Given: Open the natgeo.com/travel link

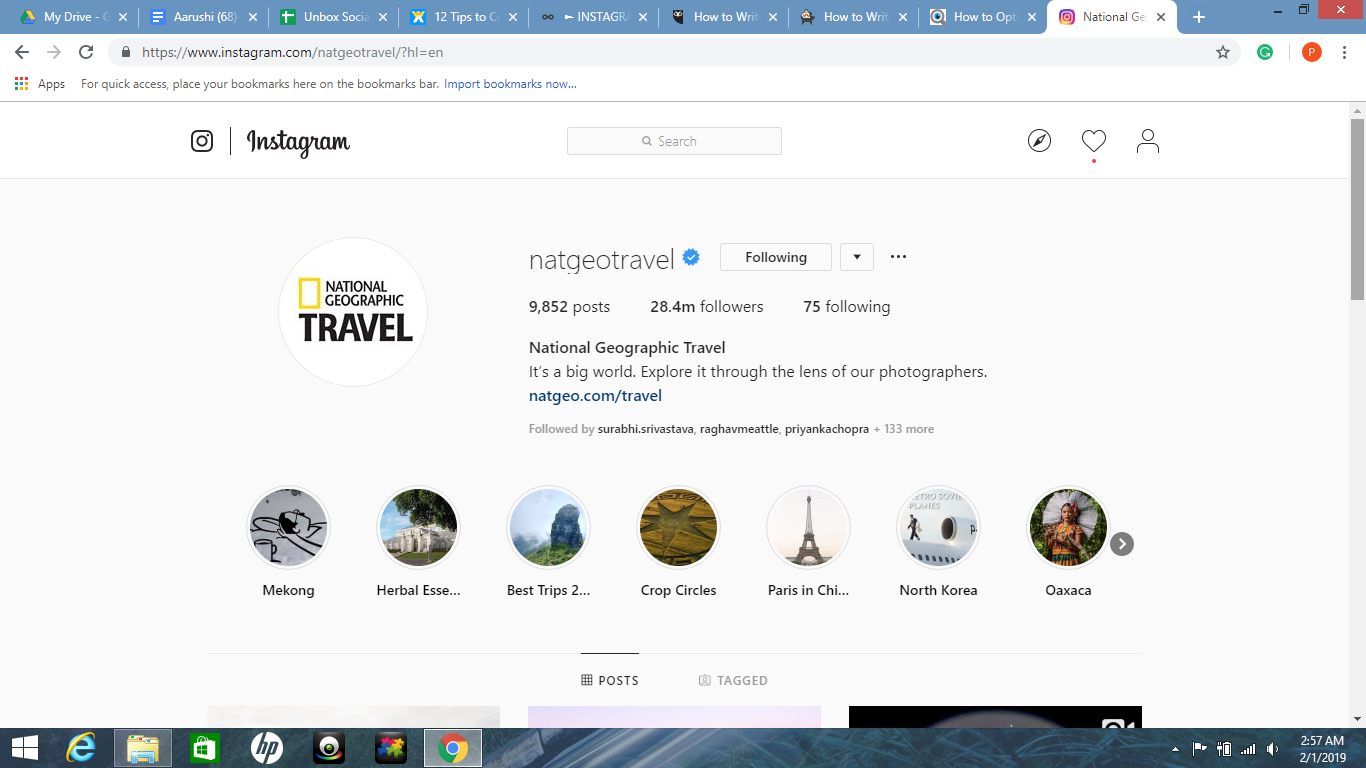Looking at the screenshot, I should click(595, 395).
